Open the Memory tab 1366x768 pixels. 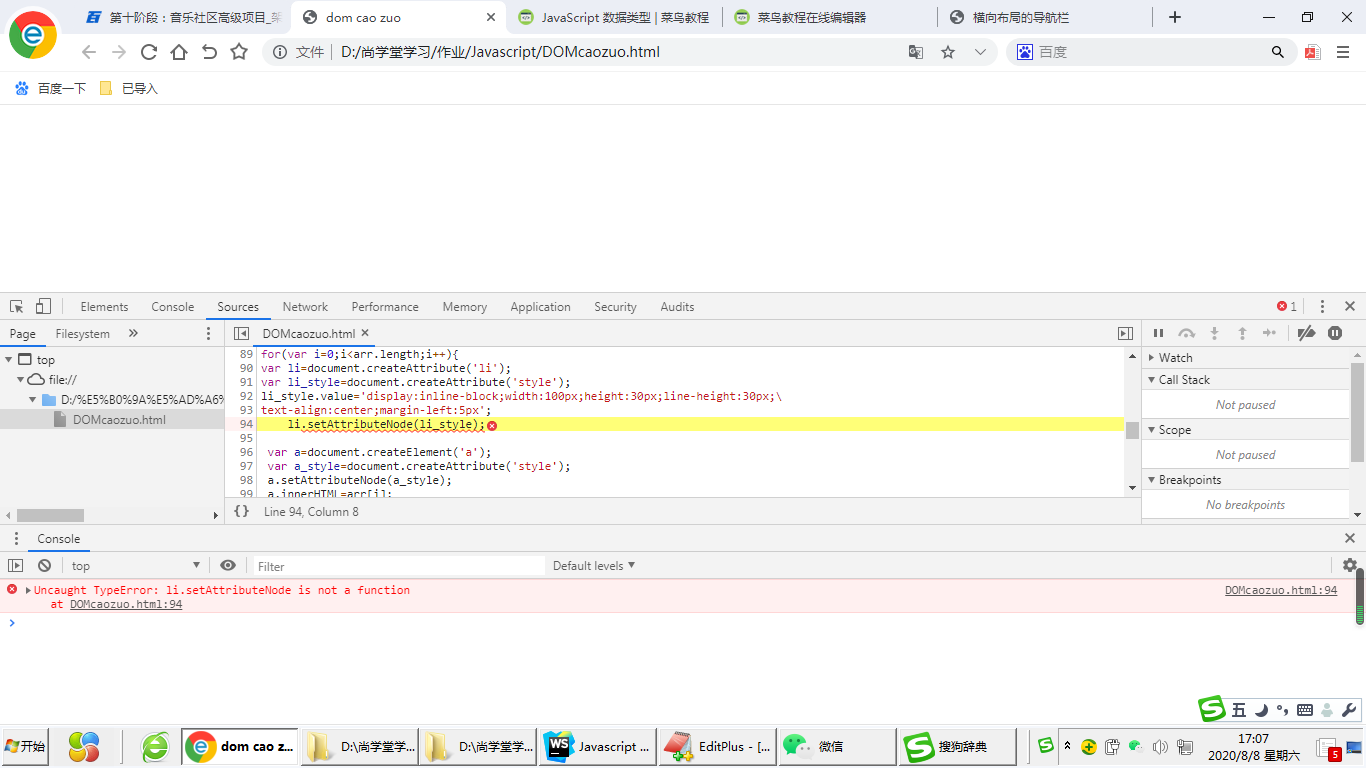click(465, 307)
